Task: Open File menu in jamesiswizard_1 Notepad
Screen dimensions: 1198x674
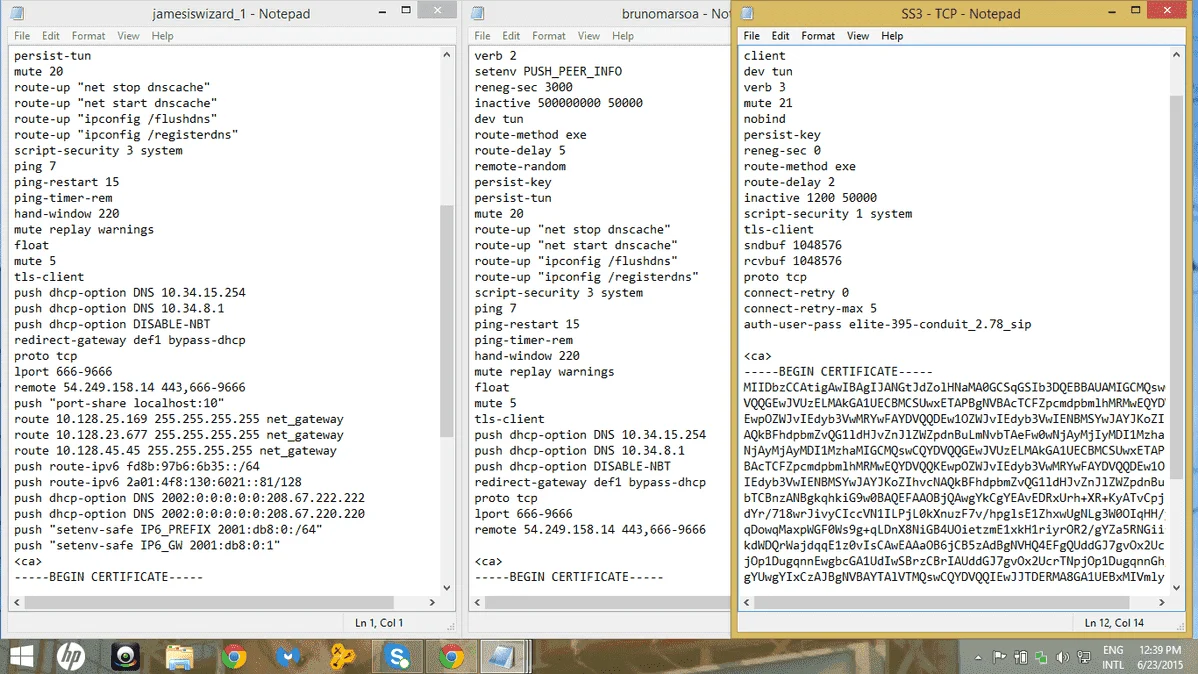Action: pyautogui.click(x=21, y=36)
